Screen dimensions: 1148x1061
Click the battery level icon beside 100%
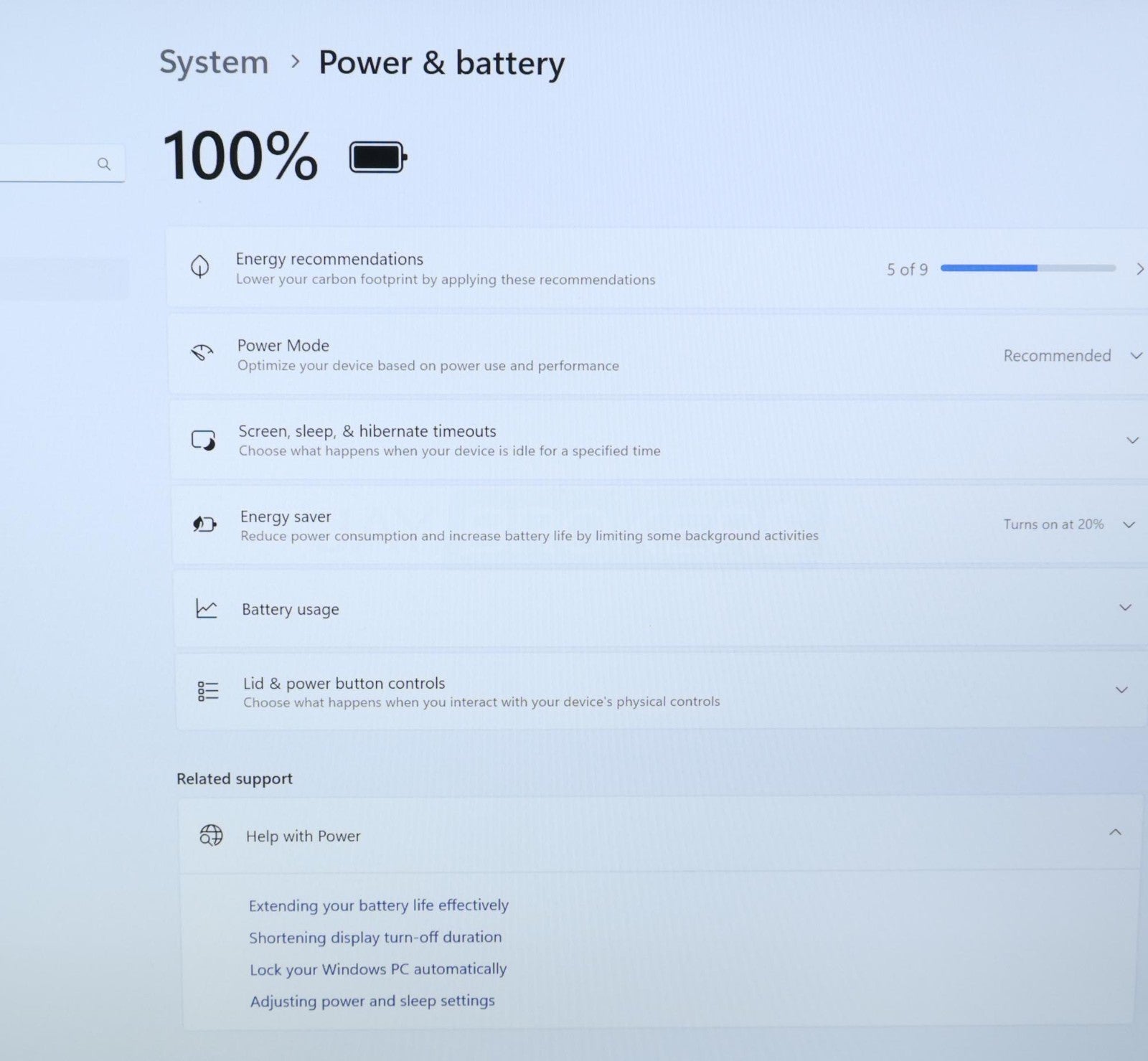pyautogui.click(x=378, y=157)
